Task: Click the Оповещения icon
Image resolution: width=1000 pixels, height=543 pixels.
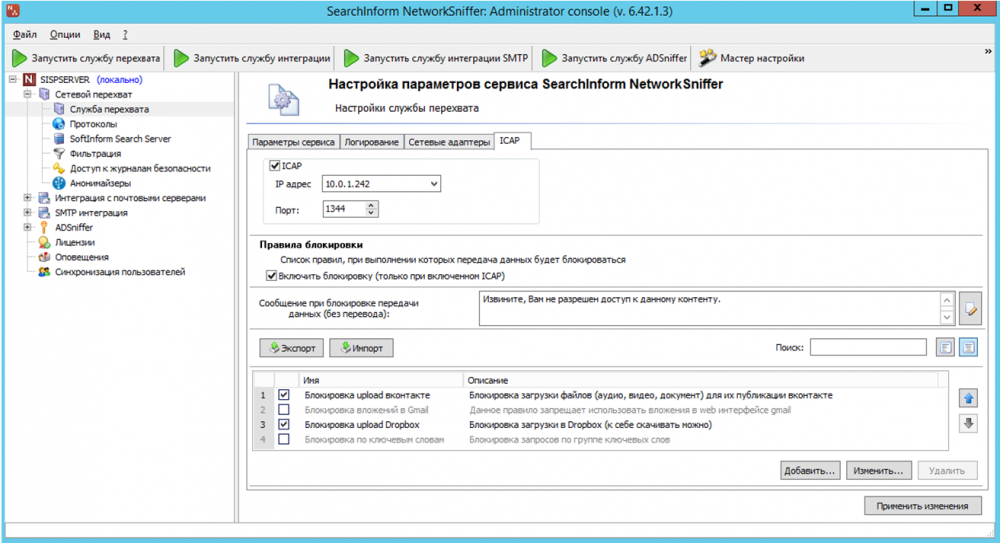Action: click(x=44, y=257)
